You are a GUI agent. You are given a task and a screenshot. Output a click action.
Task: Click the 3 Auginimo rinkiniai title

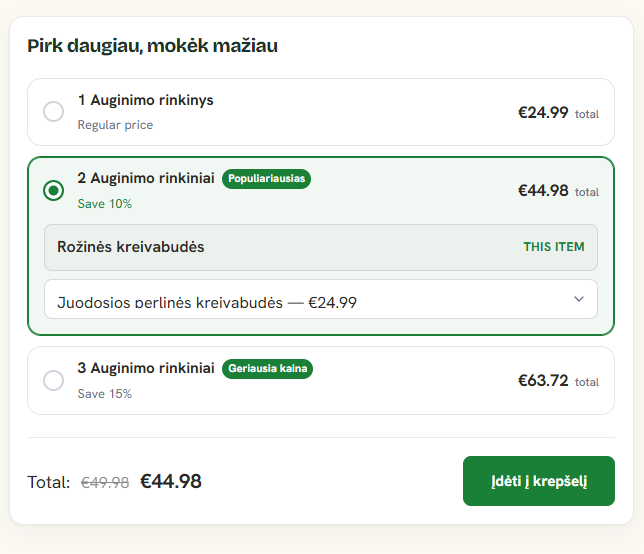146,368
